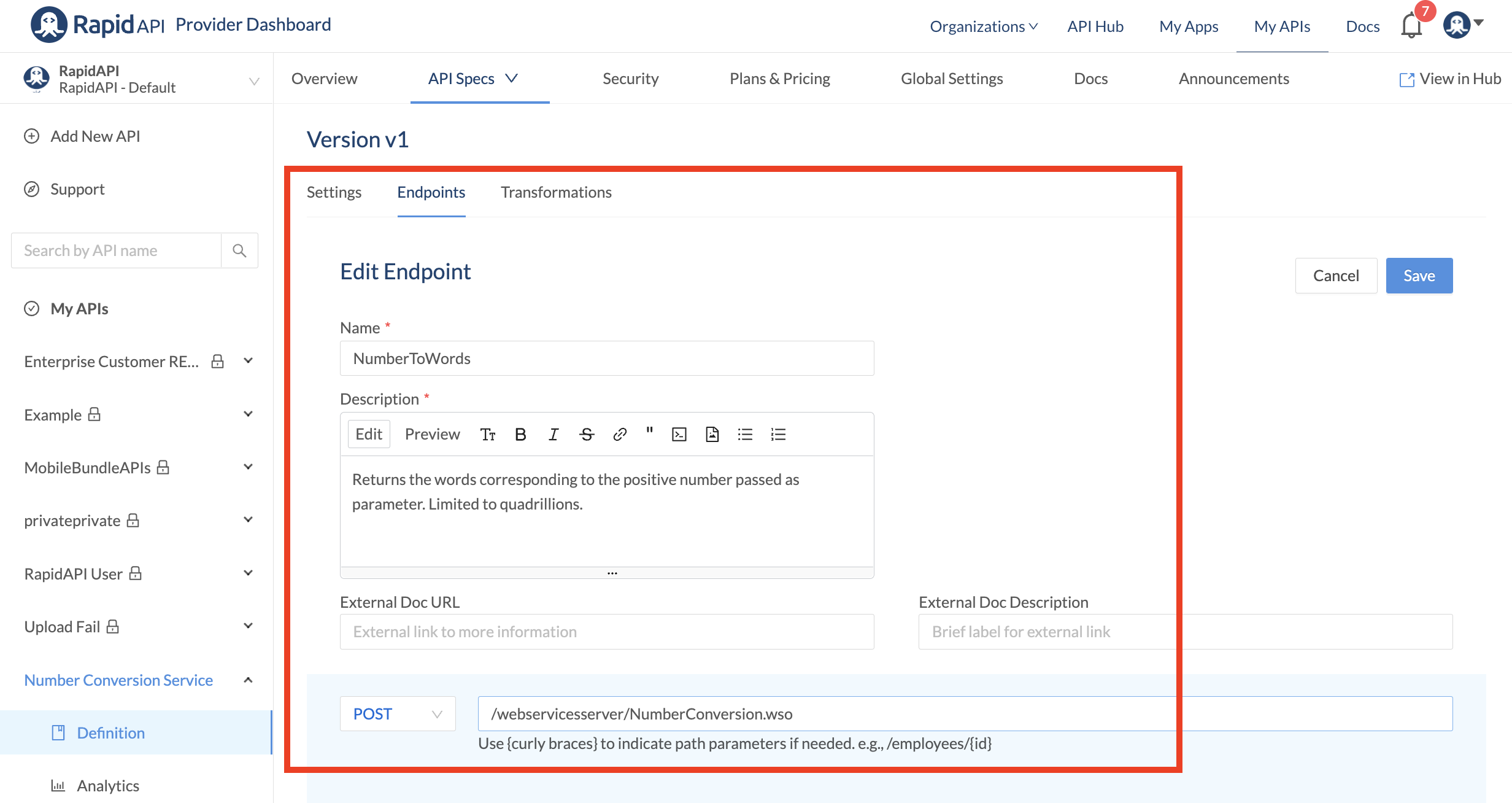1512x803 pixels.
Task: Open the notifications bell
Action: click(1411, 26)
